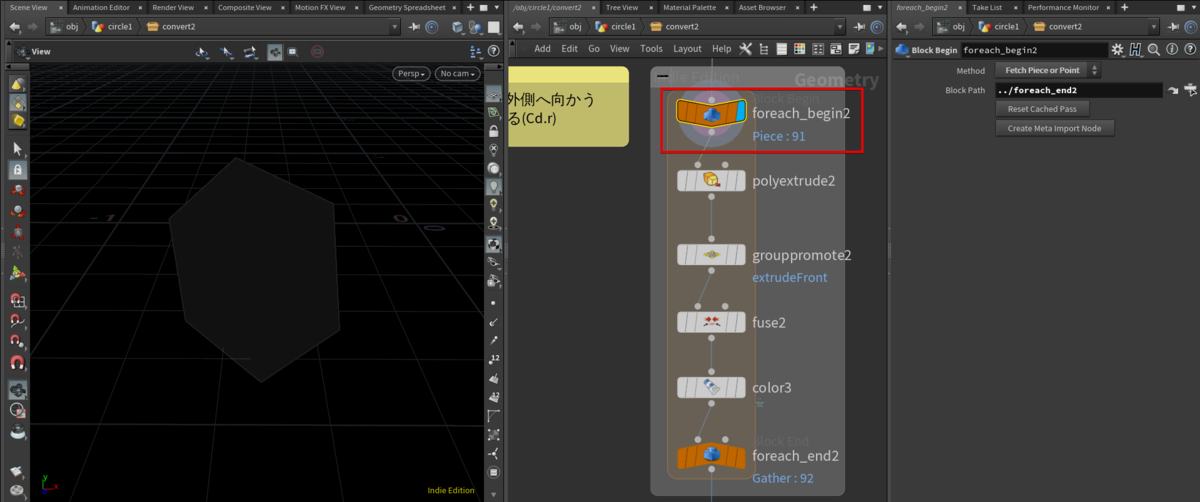Click the multi-colored Handle tool icon
The width and height of the screenshot is (1200, 502).
tap(17, 273)
